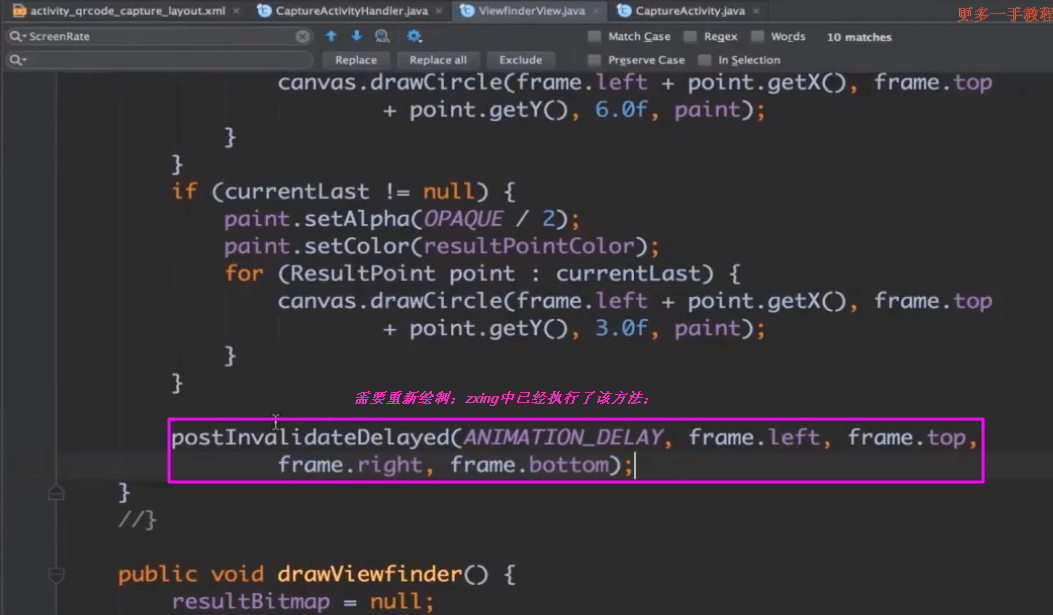Viewport: 1053px width, 615px height.
Task: Close the activity_qrcode_capture_layout.xml tab
Action: (236, 11)
